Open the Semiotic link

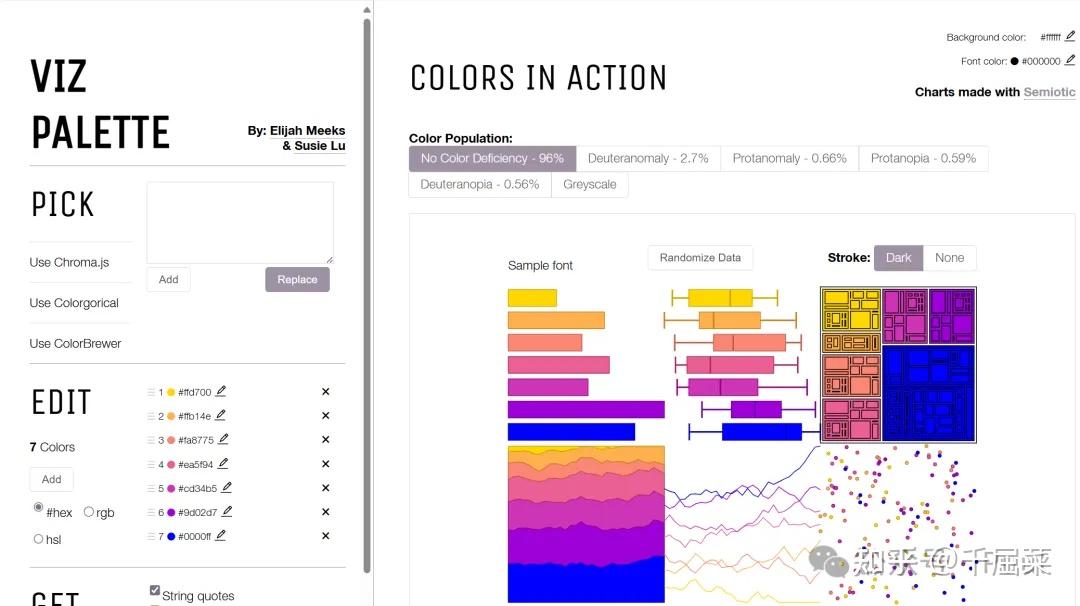[x=1049, y=92]
